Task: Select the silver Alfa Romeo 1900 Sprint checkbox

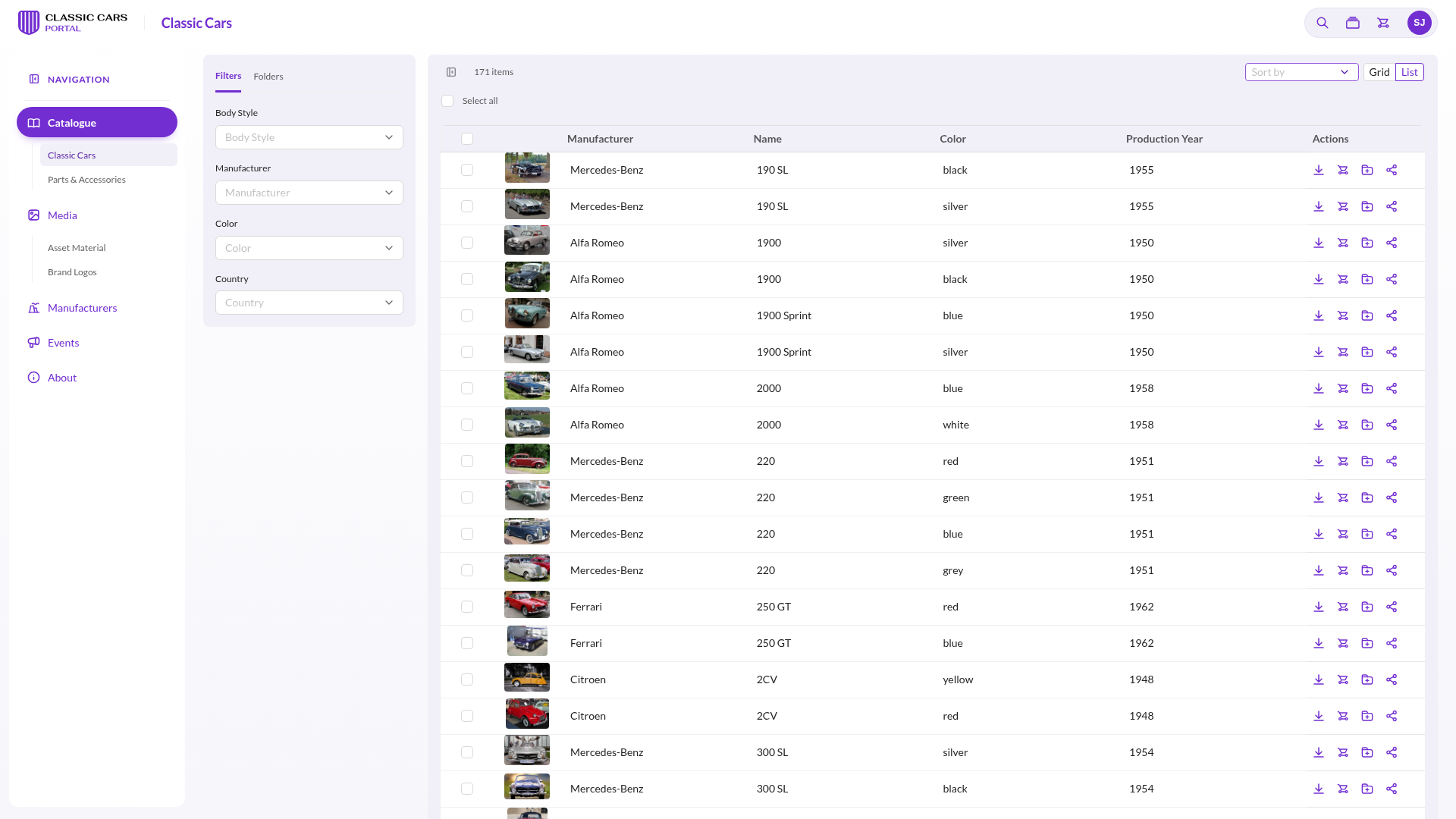Action: coord(467,352)
